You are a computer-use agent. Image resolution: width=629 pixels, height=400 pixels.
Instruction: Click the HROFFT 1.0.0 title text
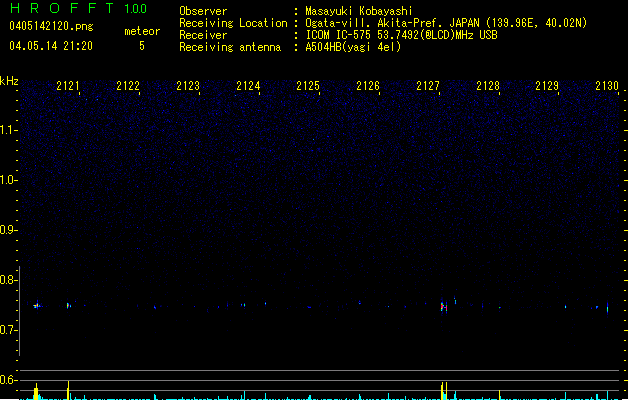[78, 8]
